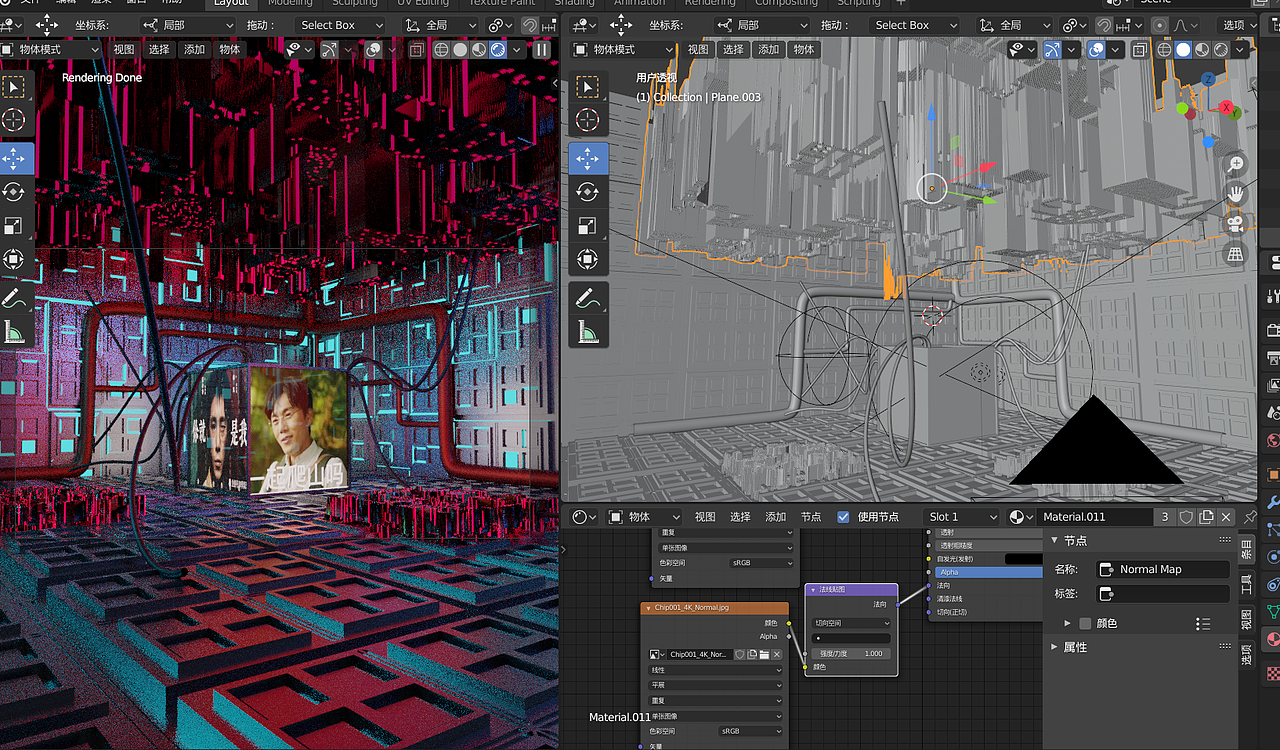Image resolution: width=1280 pixels, height=750 pixels.
Task: Open the 选项 dropdown in the top-right header
Action: coord(1239,25)
